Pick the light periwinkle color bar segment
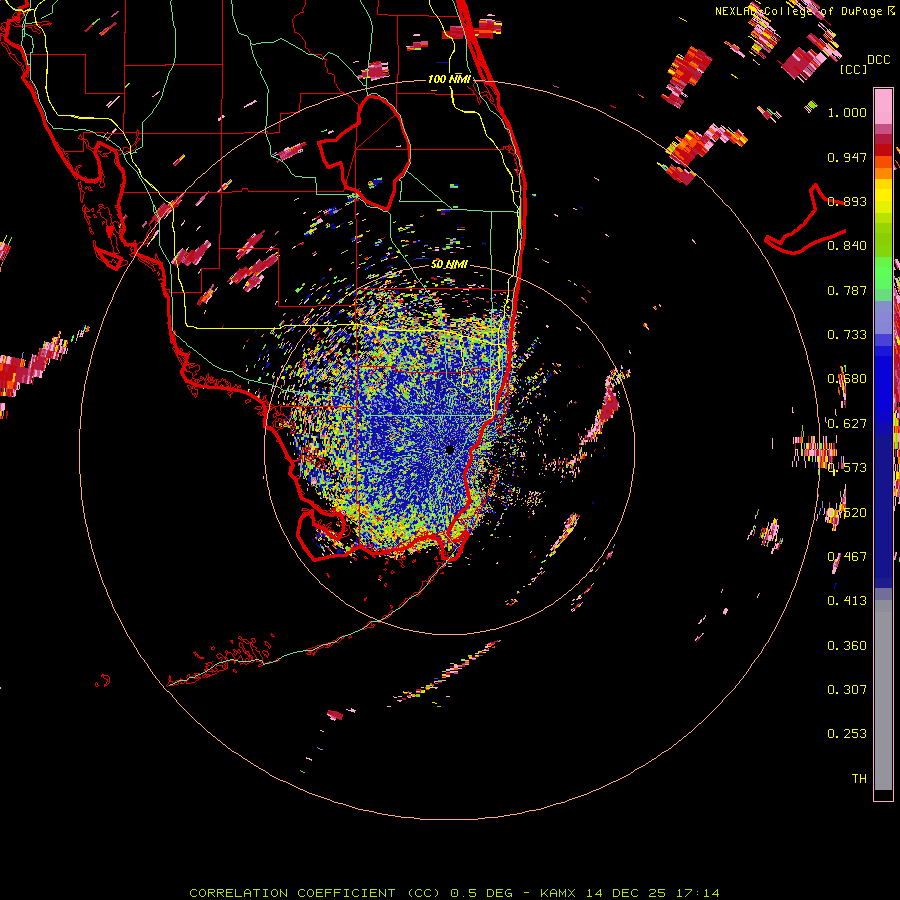Viewport: 900px width, 900px height. (x=883, y=317)
